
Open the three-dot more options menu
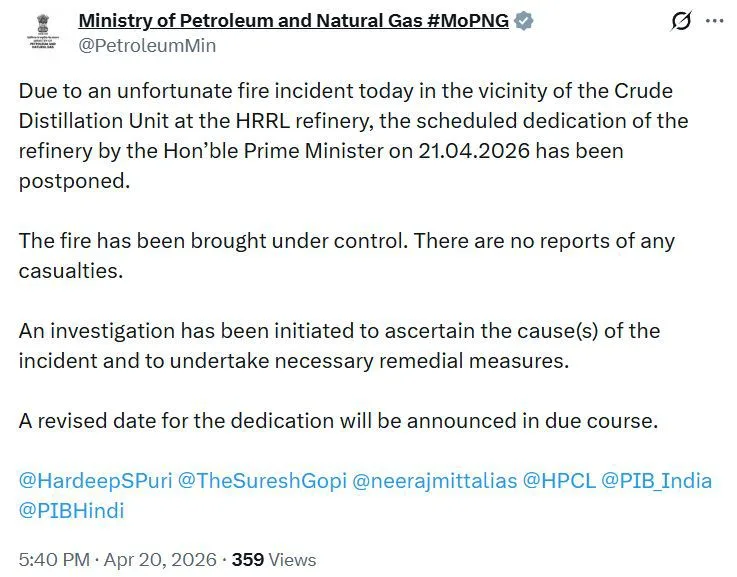(713, 21)
